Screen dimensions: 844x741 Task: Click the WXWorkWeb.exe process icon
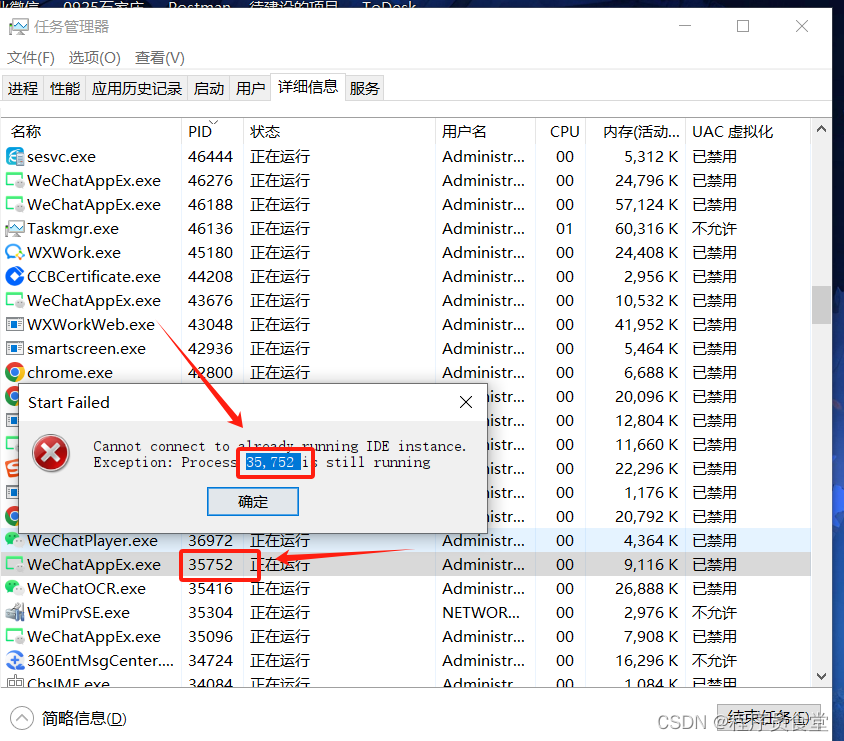15,324
